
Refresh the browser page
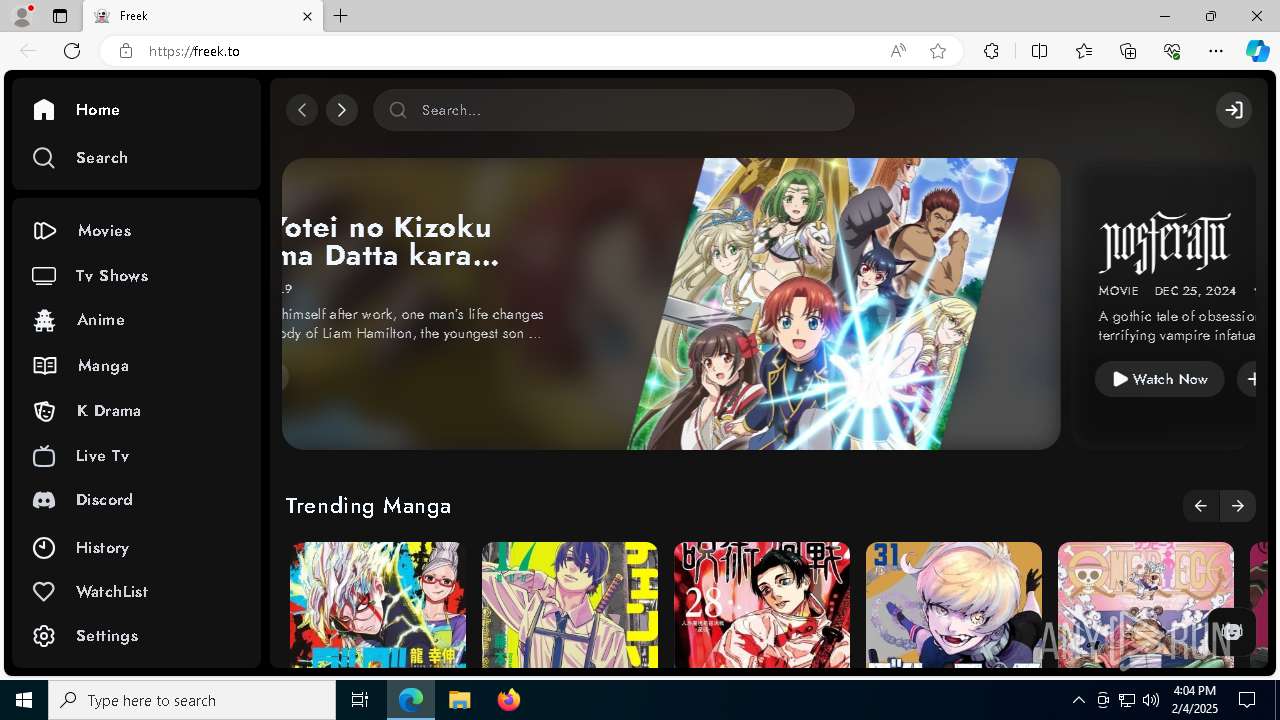(x=72, y=51)
